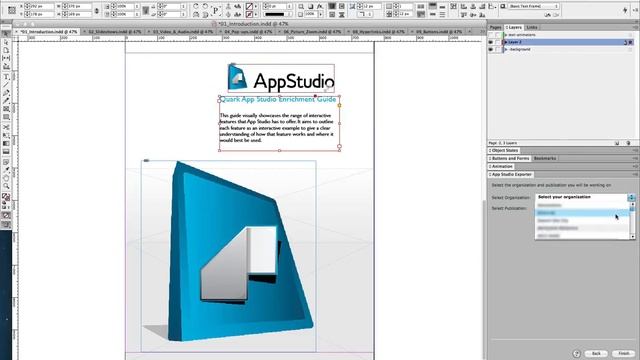Click the rotate 90° clockwise icon

196,6
